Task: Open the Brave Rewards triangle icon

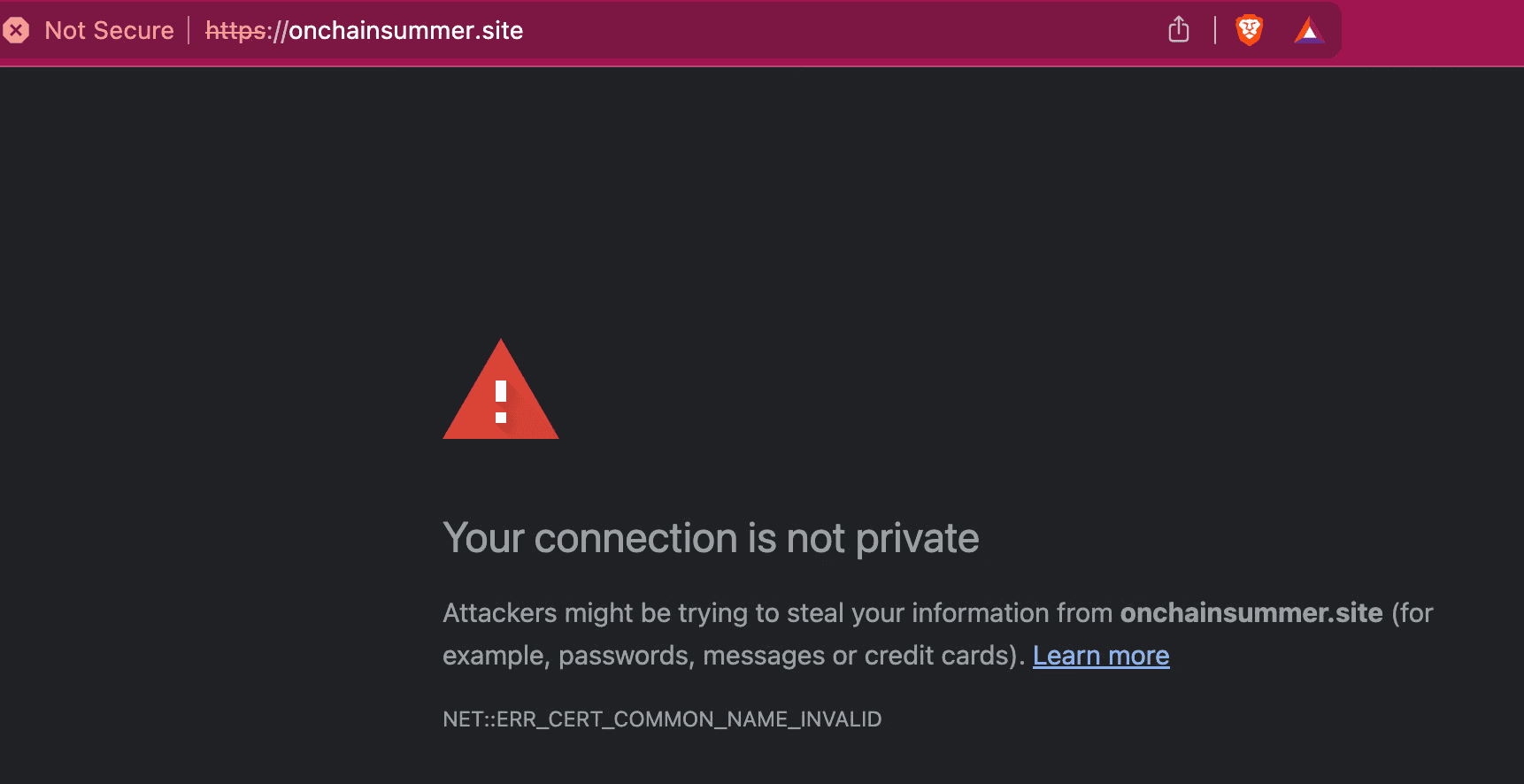Action: coord(1308,31)
